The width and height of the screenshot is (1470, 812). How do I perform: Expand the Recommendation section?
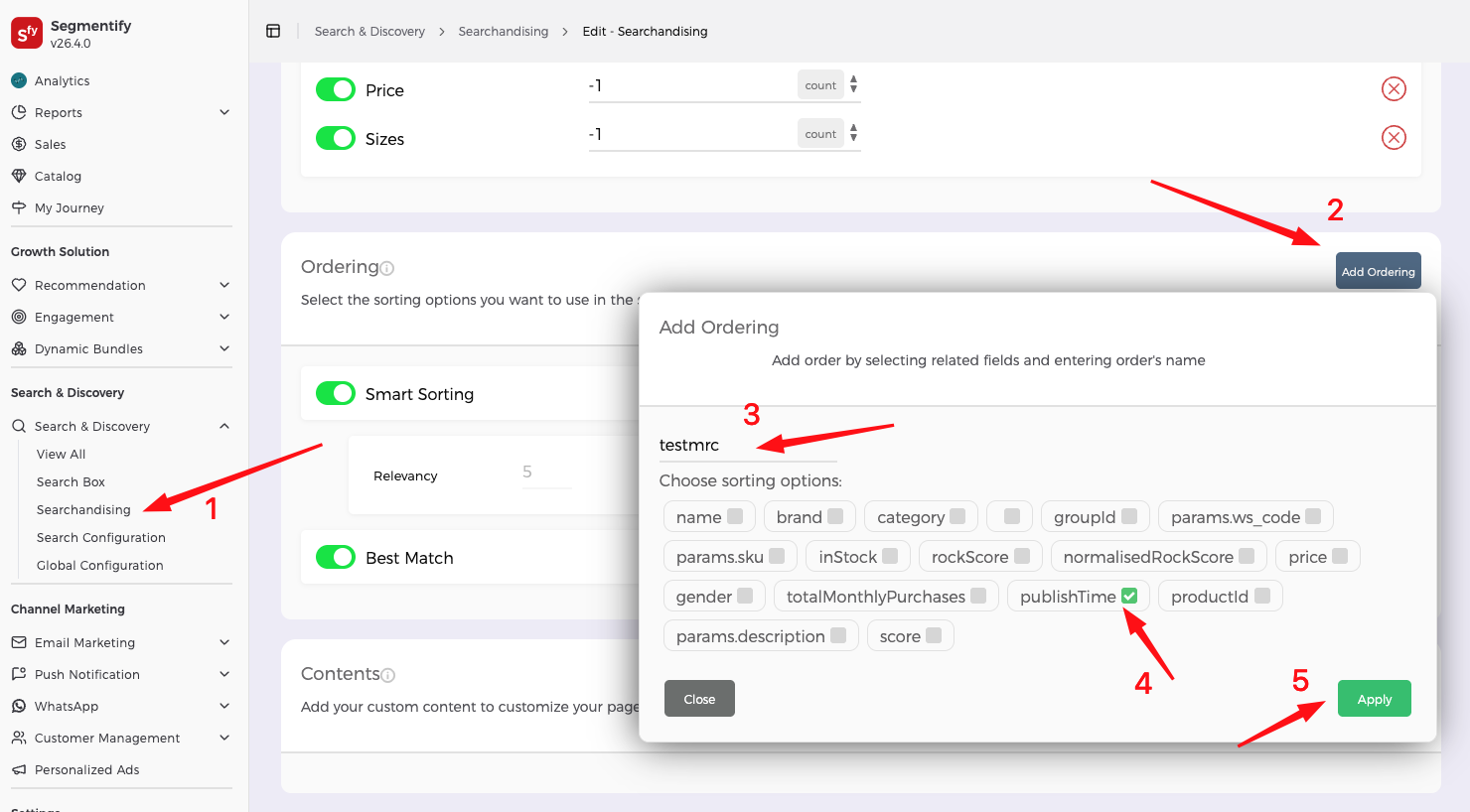(x=224, y=285)
